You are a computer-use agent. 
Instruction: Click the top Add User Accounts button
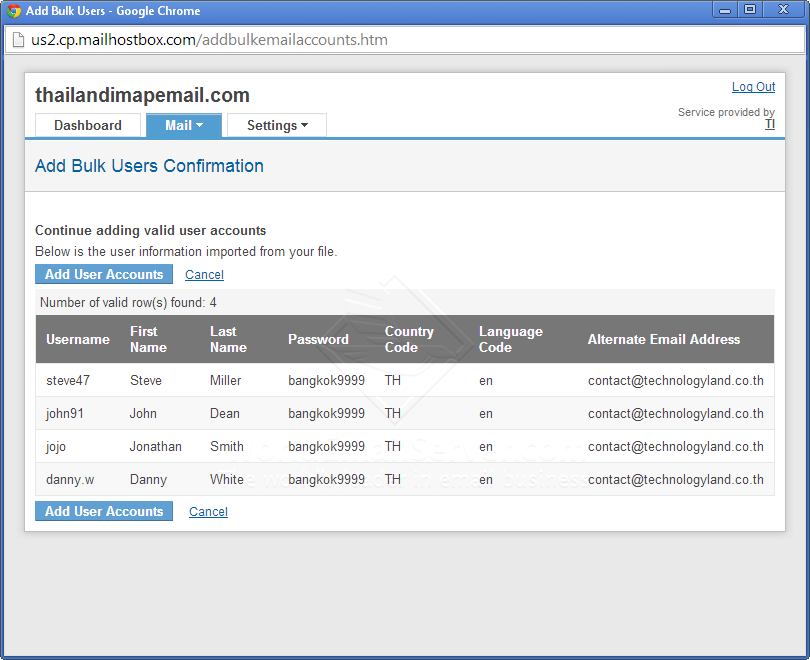click(103, 274)
